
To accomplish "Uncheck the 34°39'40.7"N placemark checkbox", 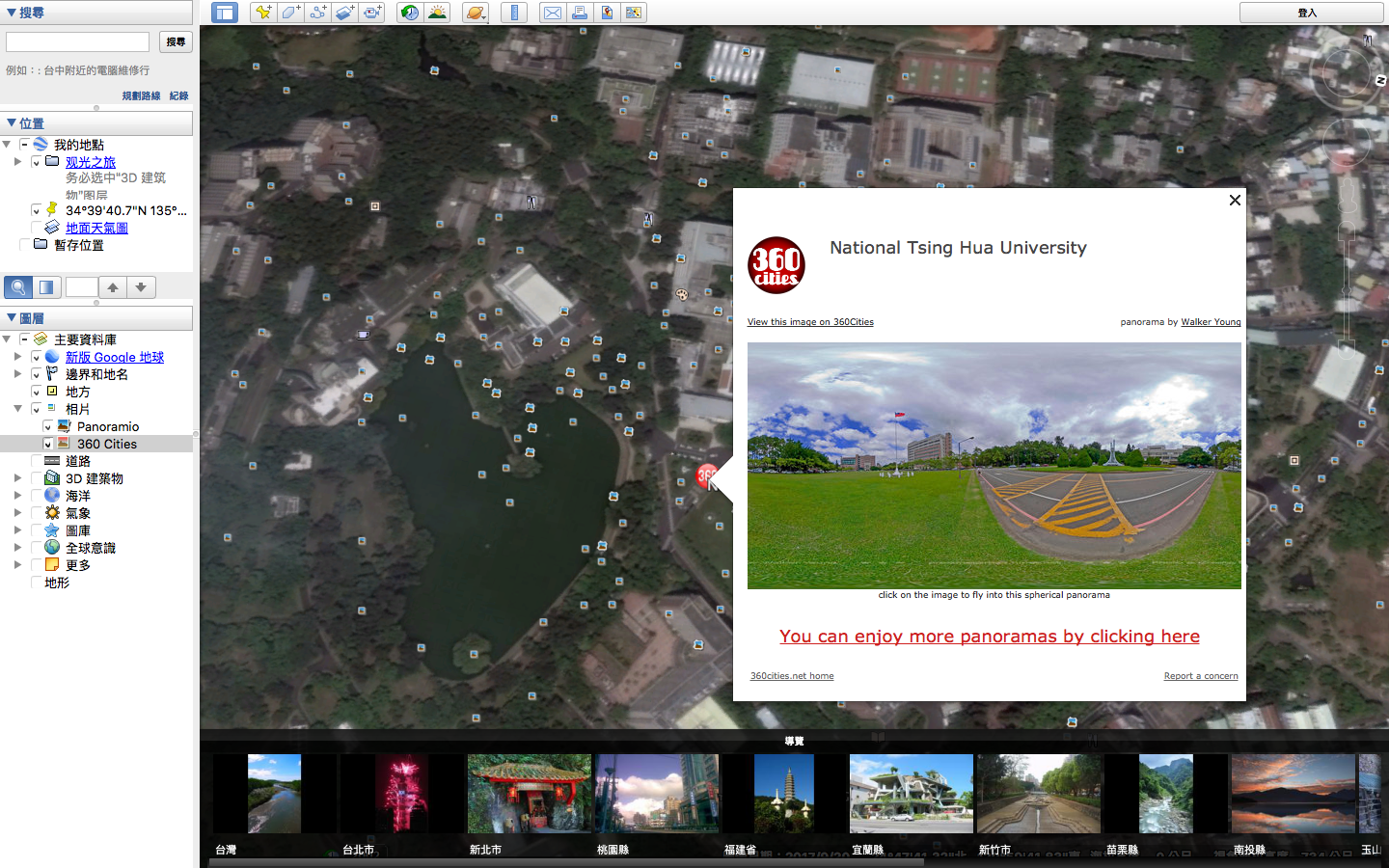I will pos(36,210).
